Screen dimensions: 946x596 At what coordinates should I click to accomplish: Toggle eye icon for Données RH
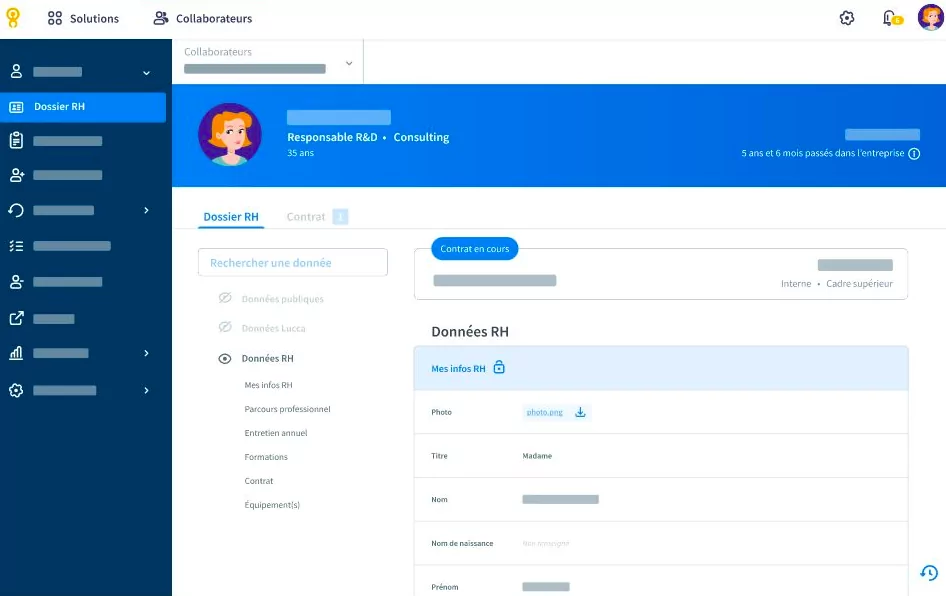[x=225, y=358]
